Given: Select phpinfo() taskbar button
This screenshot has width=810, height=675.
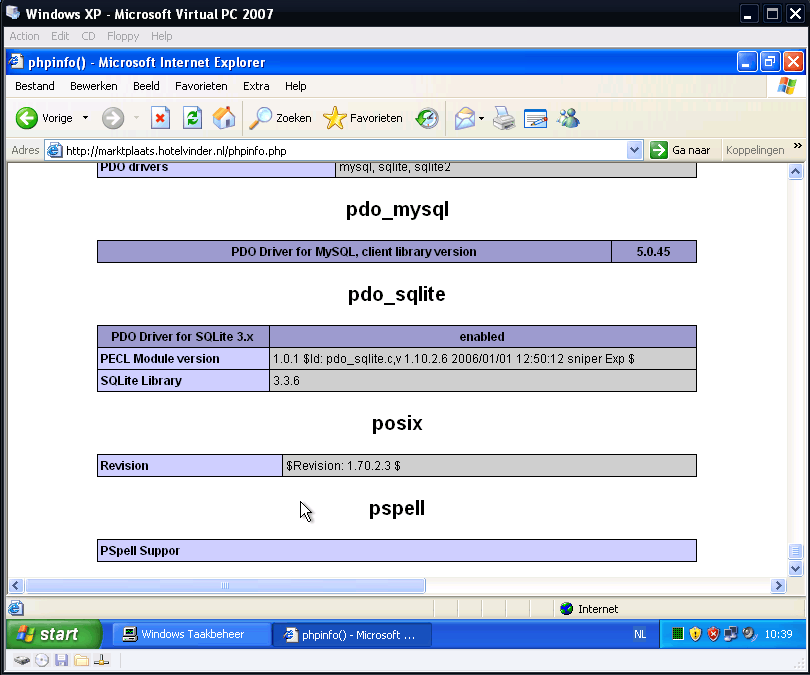Looking at the screenshot, I should pyautogui.click(x=351, y=634).
